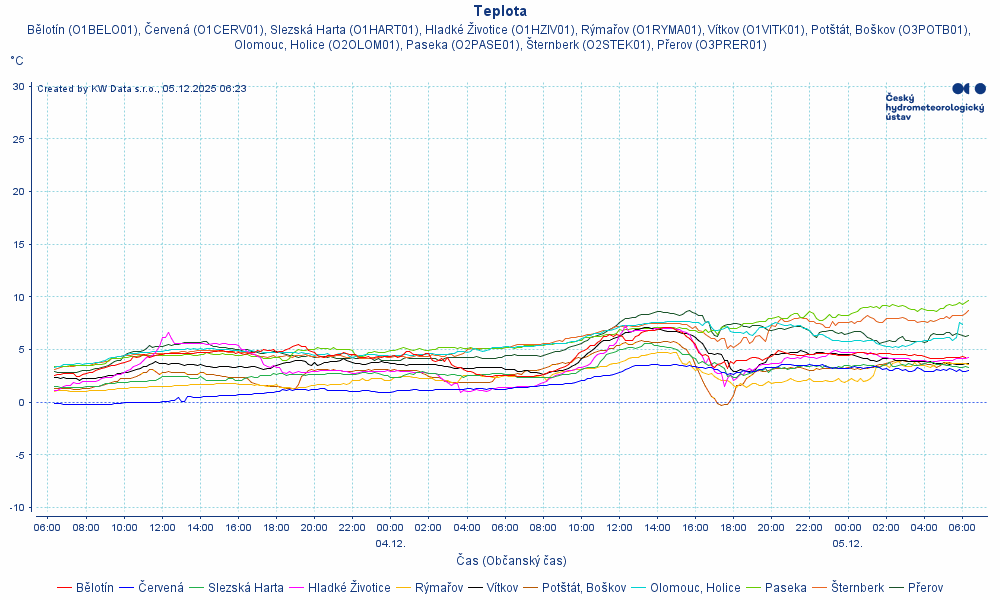The height and width of the screenshot is (600, 1000).
Task: Click the 04.12. date marker on time axis
Action: 390,543
